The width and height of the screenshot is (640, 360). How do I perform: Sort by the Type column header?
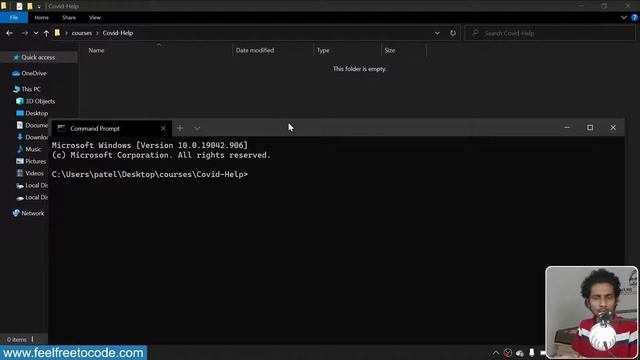coord(323,50)
